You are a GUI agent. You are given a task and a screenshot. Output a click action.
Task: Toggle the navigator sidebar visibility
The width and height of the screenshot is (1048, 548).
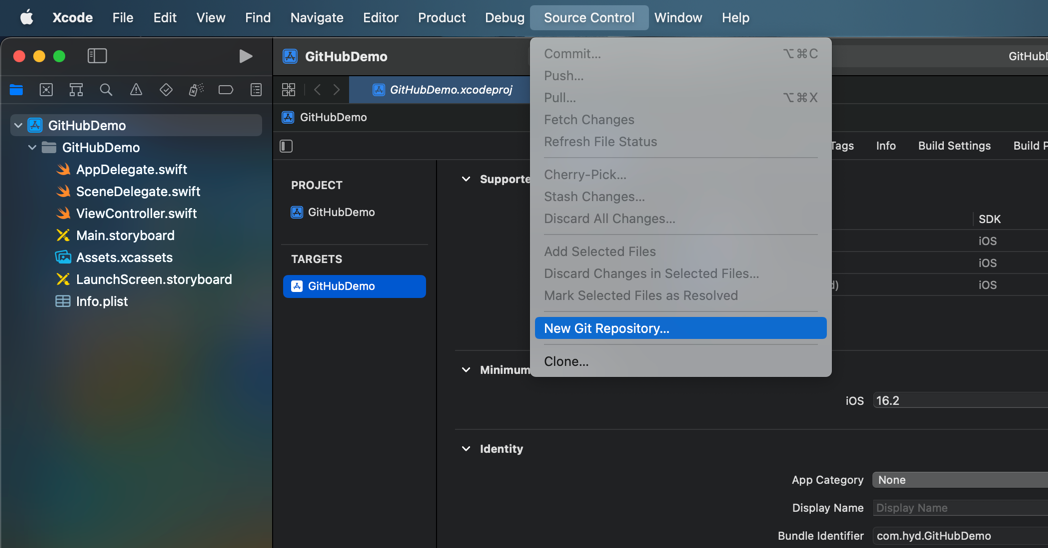click(97, 56)
